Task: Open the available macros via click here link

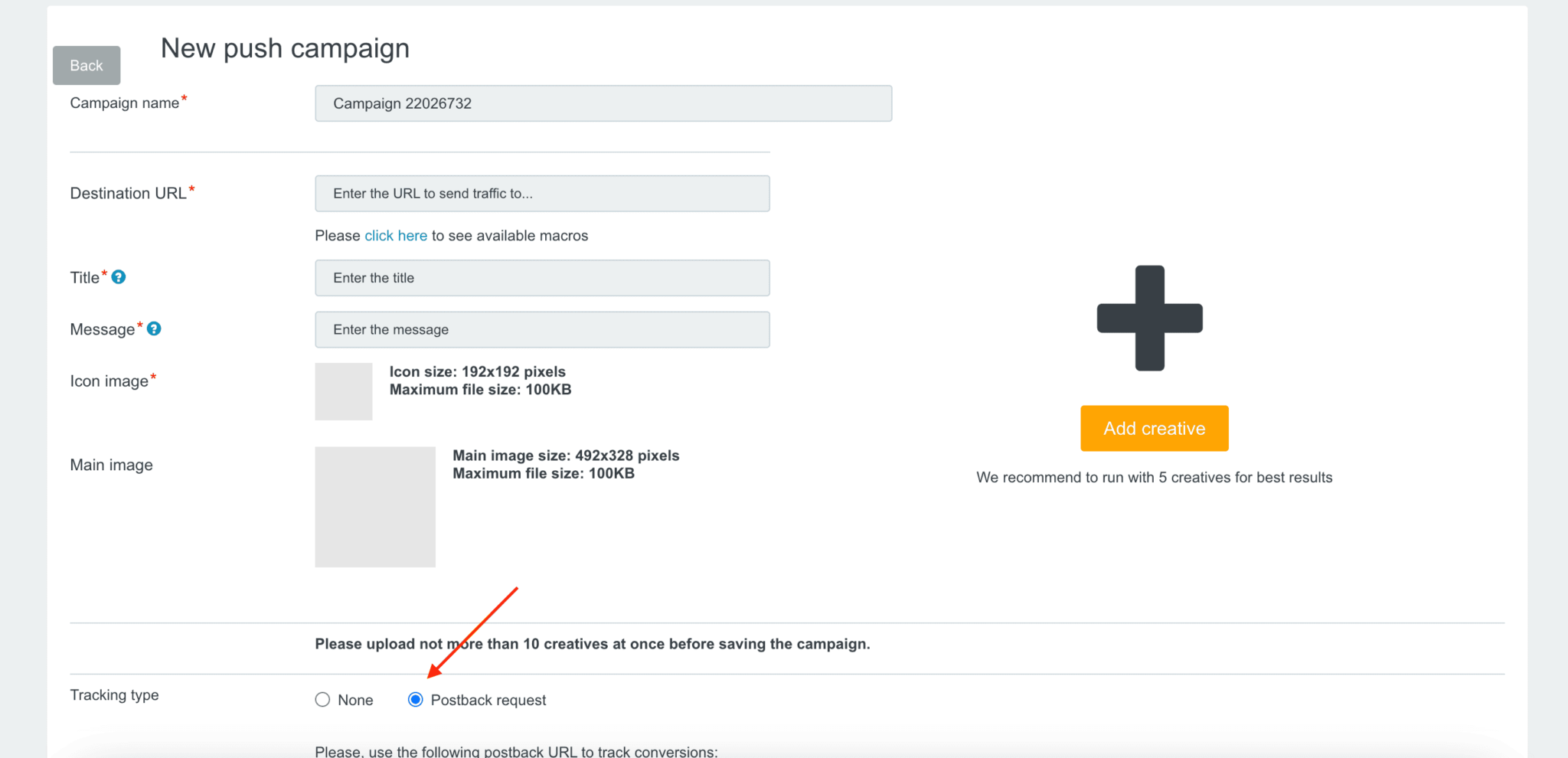Action: pyautogui.click(x=395, y=235)
